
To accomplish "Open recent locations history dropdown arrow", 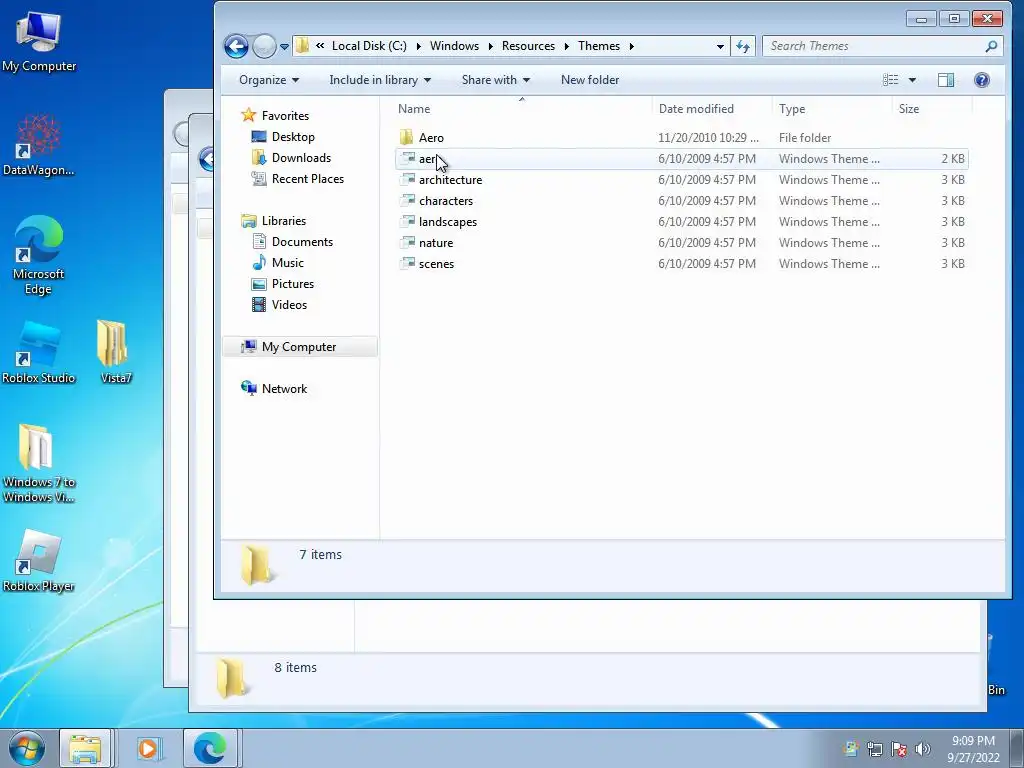I will [x=285, y=46].
